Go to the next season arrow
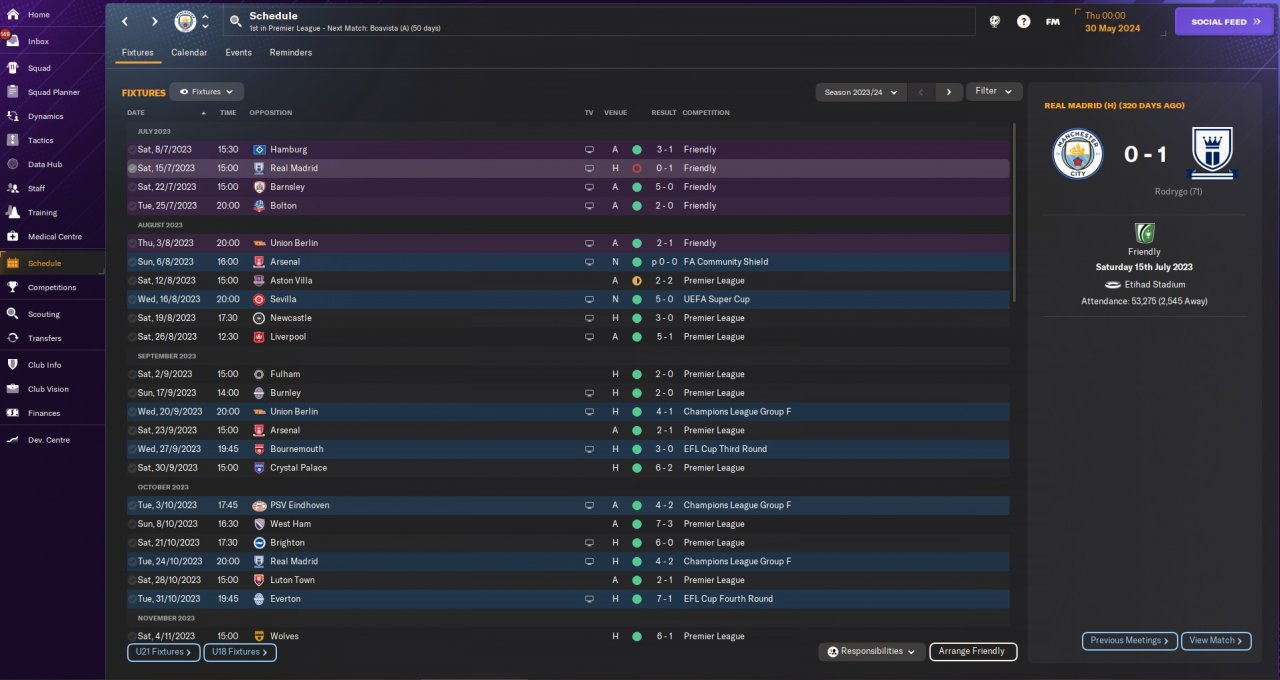 pos(949,92)
